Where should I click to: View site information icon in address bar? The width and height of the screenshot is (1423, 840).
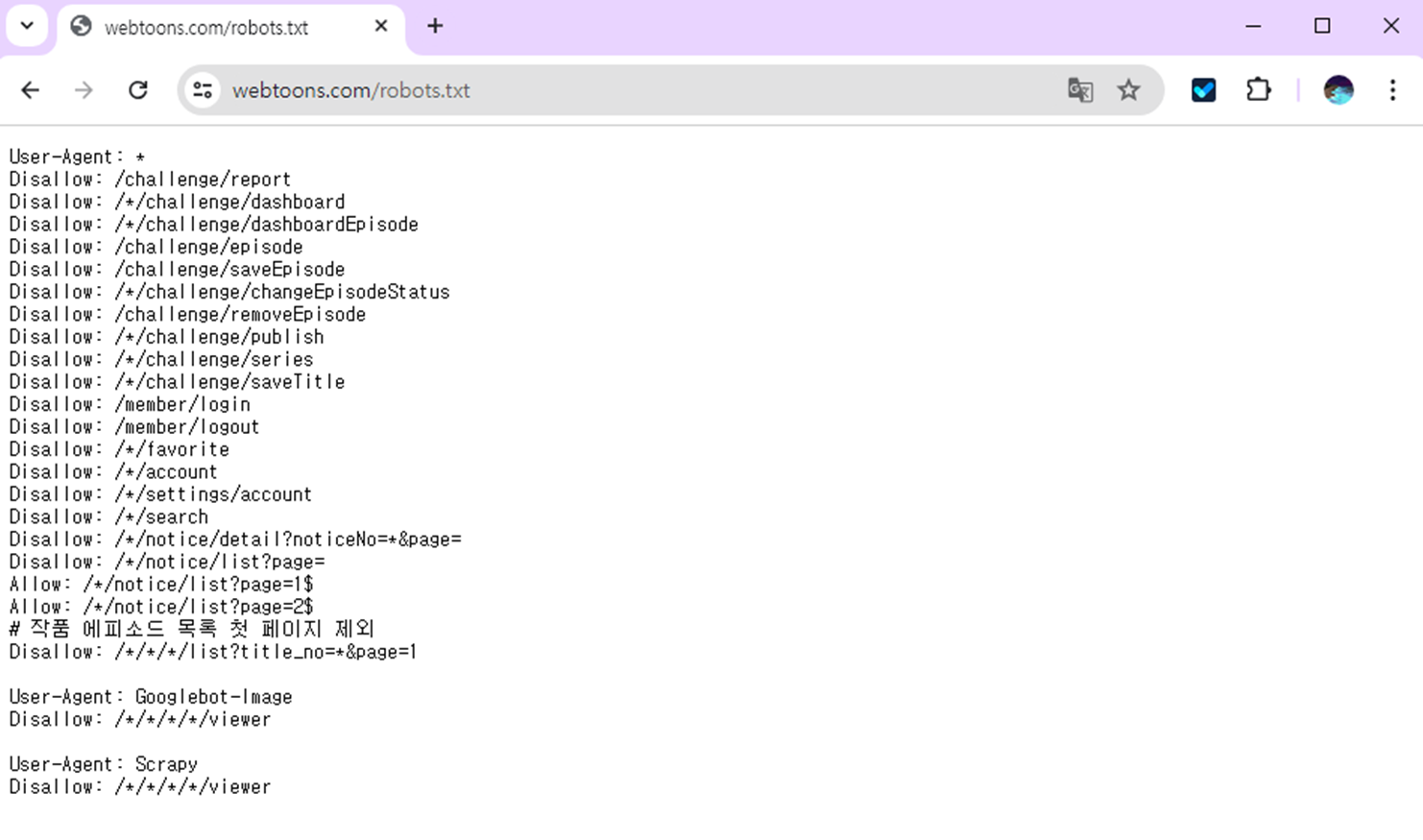(203, 90)
